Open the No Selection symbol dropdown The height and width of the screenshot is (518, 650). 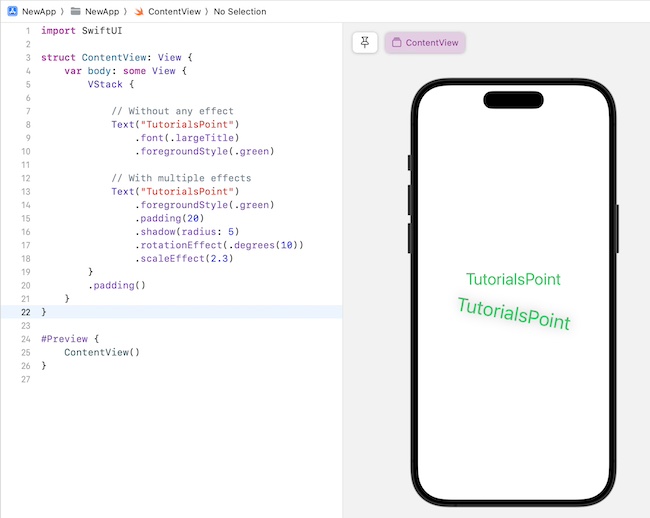click(239, 10)
